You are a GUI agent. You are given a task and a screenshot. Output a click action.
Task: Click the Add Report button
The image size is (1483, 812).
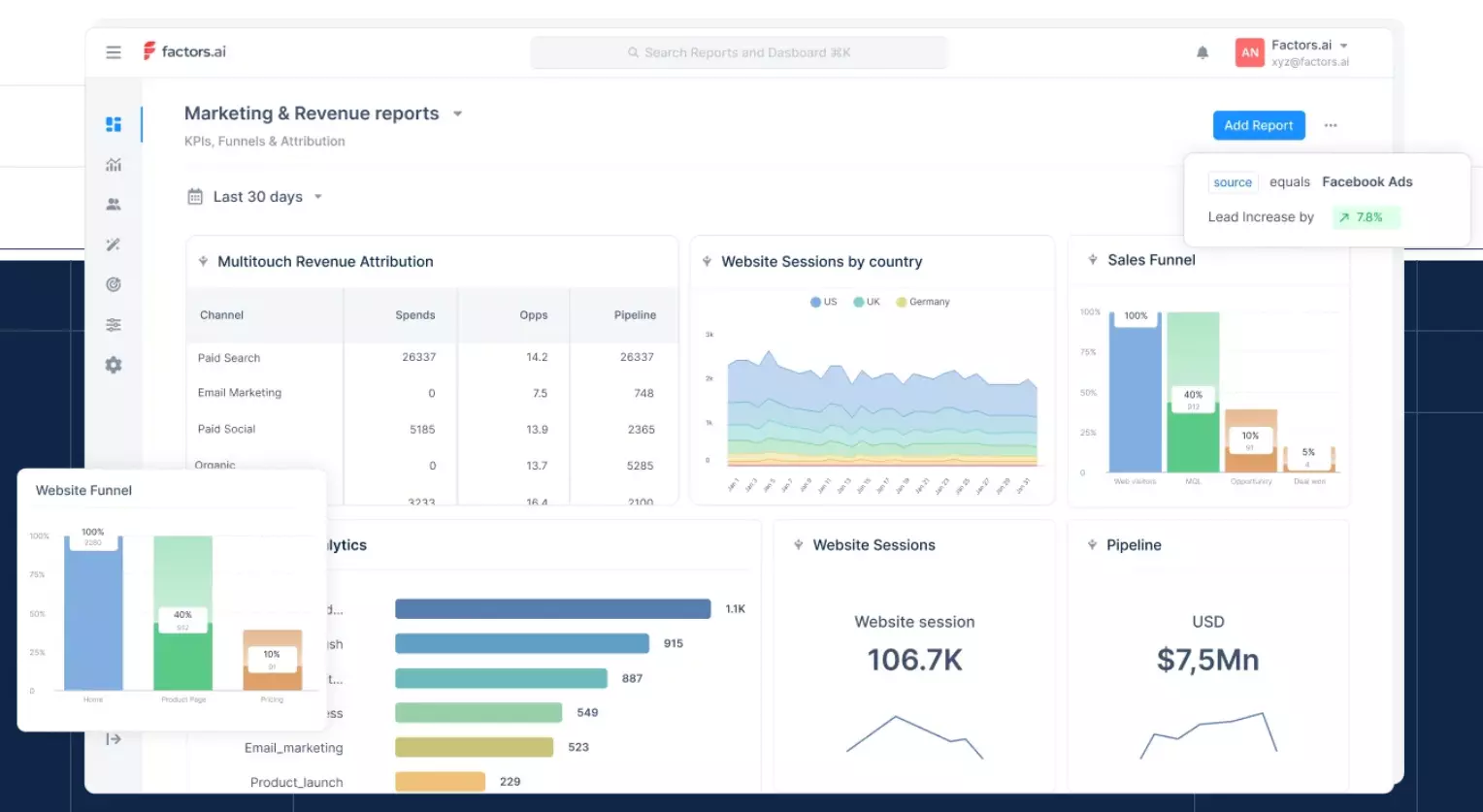[x=1258, y=124]
